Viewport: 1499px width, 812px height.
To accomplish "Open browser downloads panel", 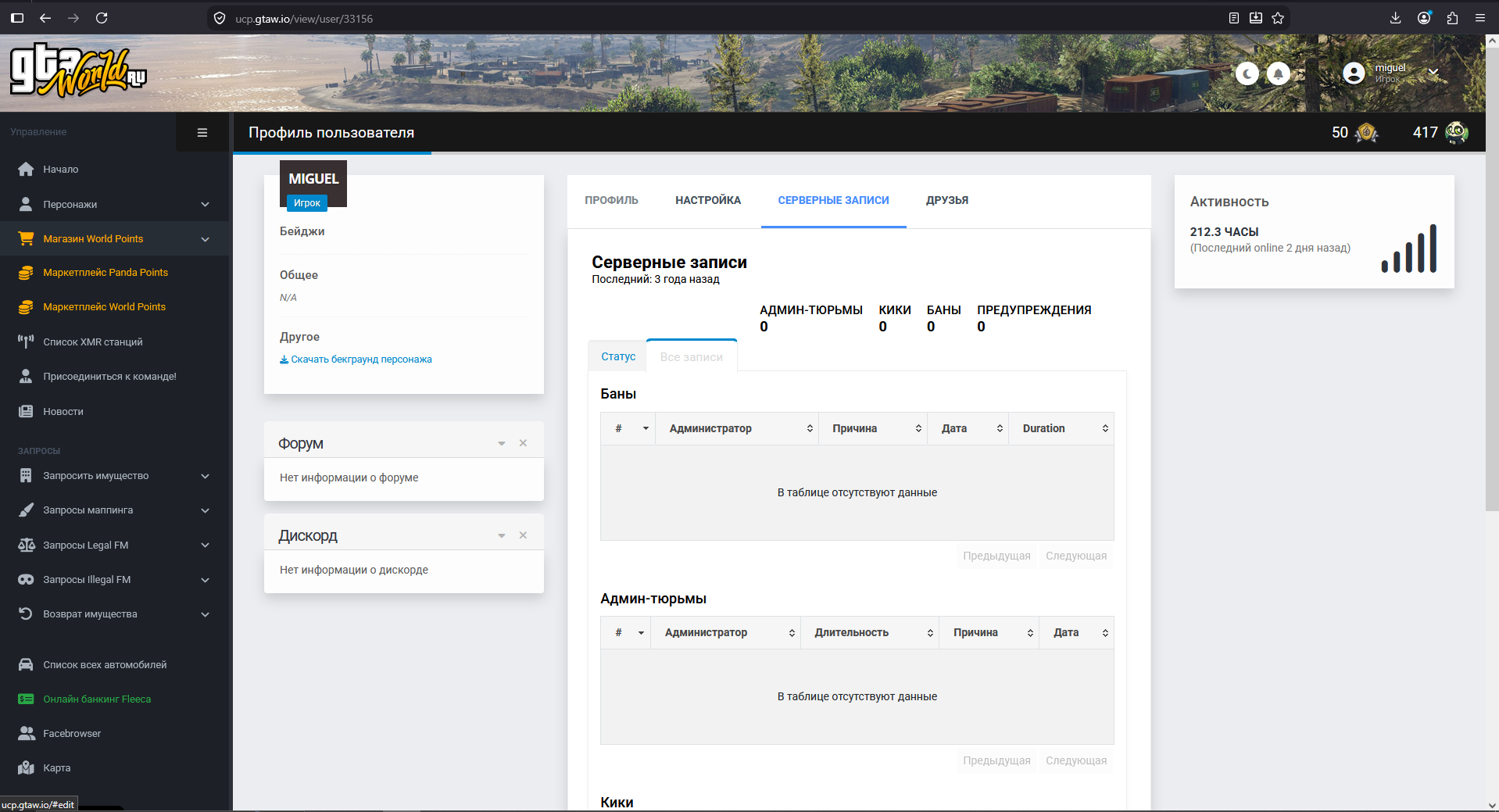I will click(x=1395, y=18).
